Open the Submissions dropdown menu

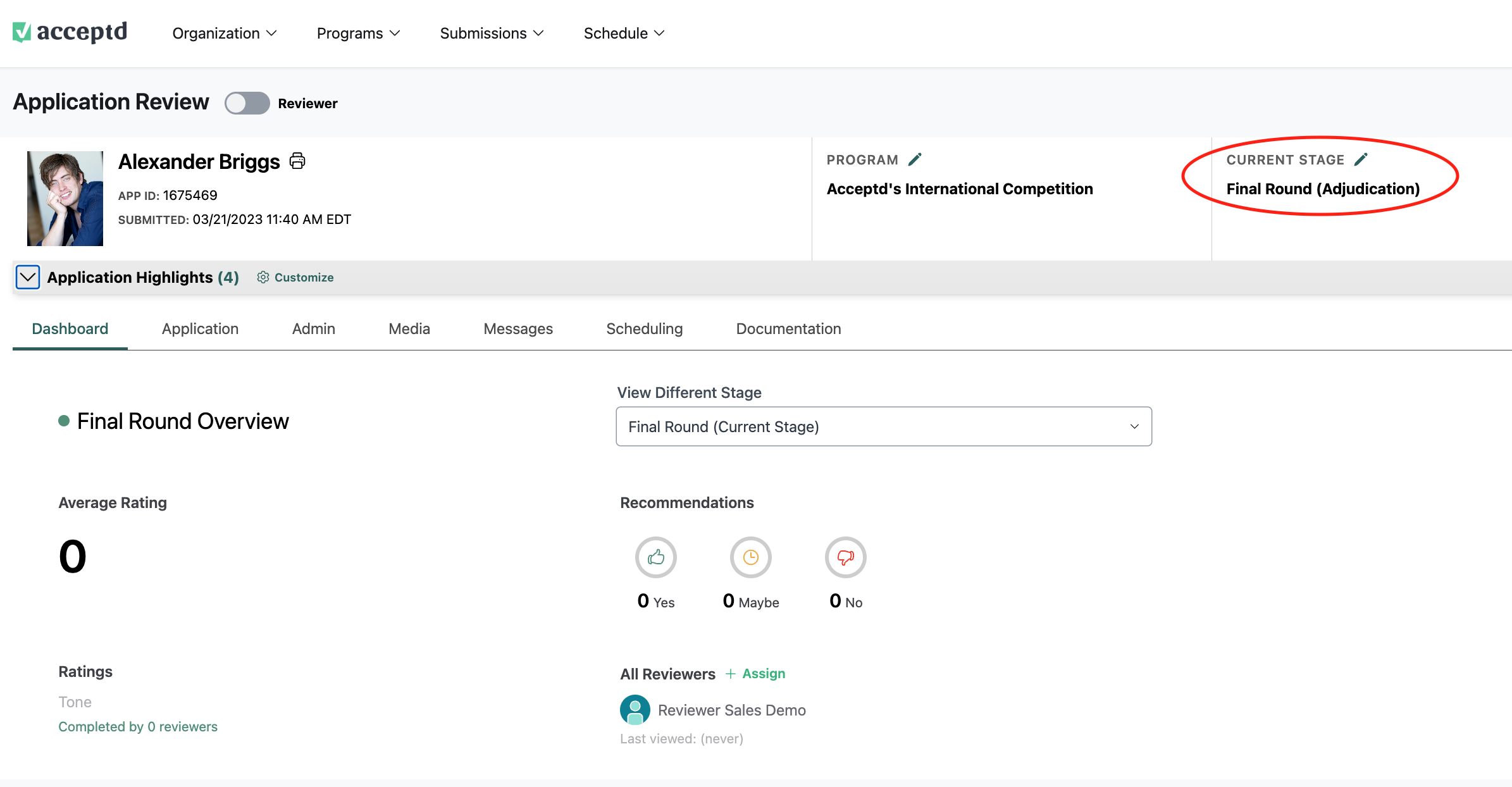tap(492, 33)
